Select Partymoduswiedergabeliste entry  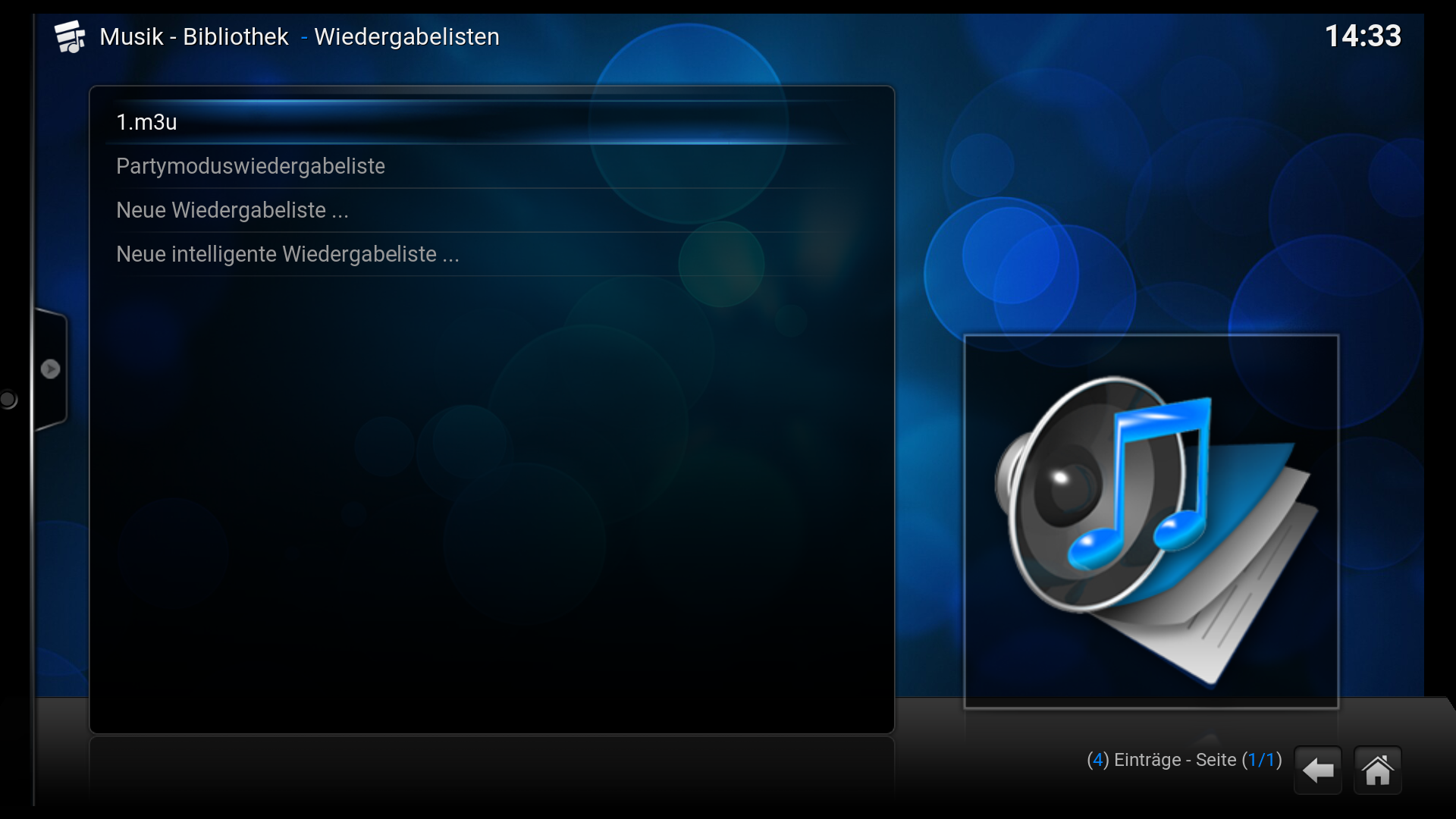tap(491, 166)
